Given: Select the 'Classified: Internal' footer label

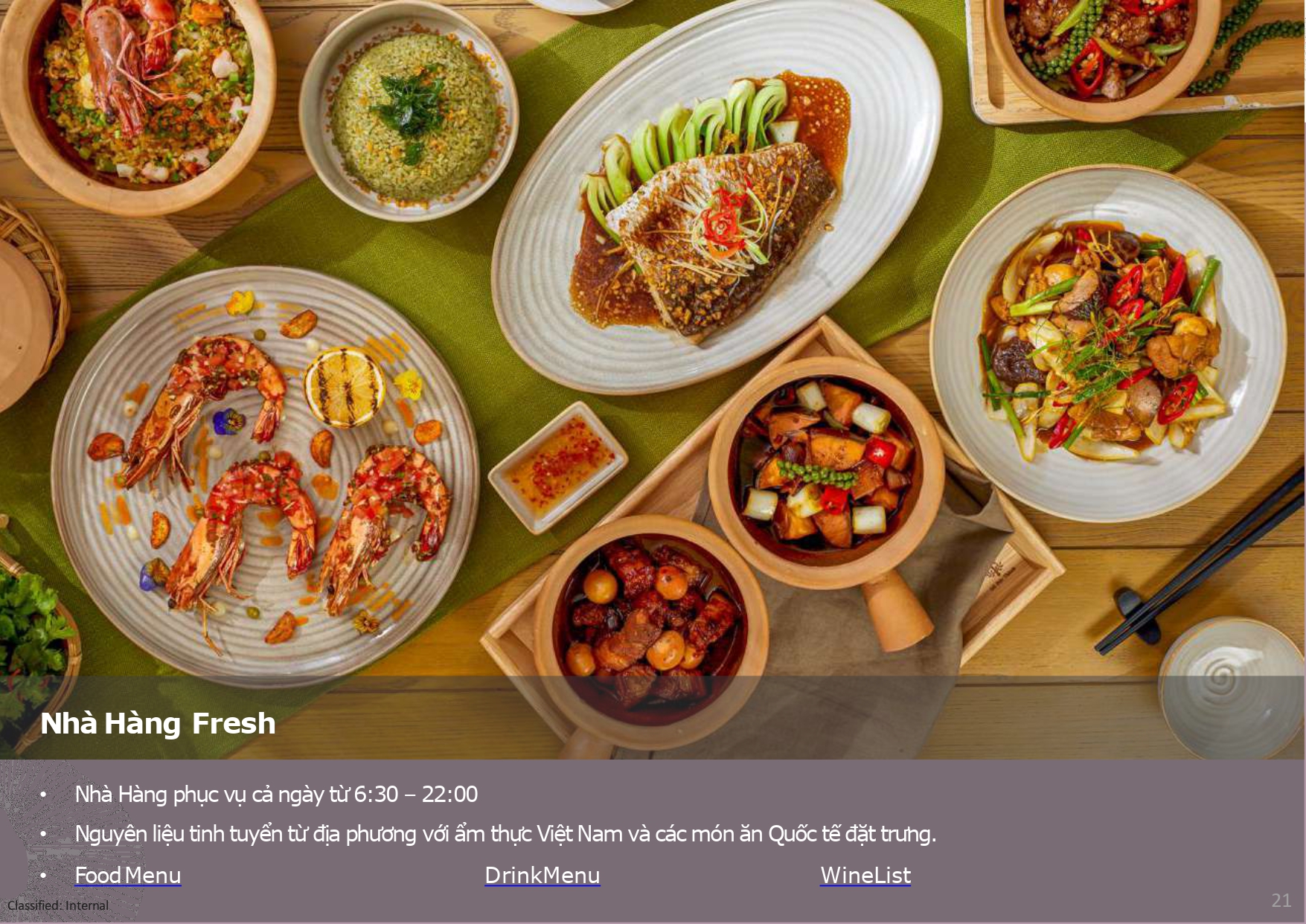Looking at the screenshot, I should 58,905.
